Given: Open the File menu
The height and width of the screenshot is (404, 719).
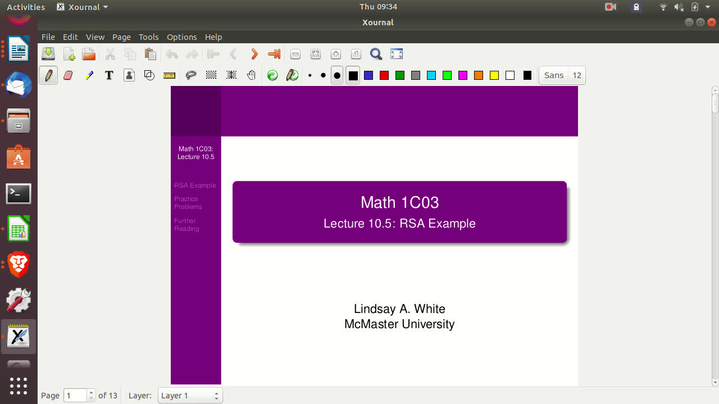Looking at the screenshot, I should 48,37.
